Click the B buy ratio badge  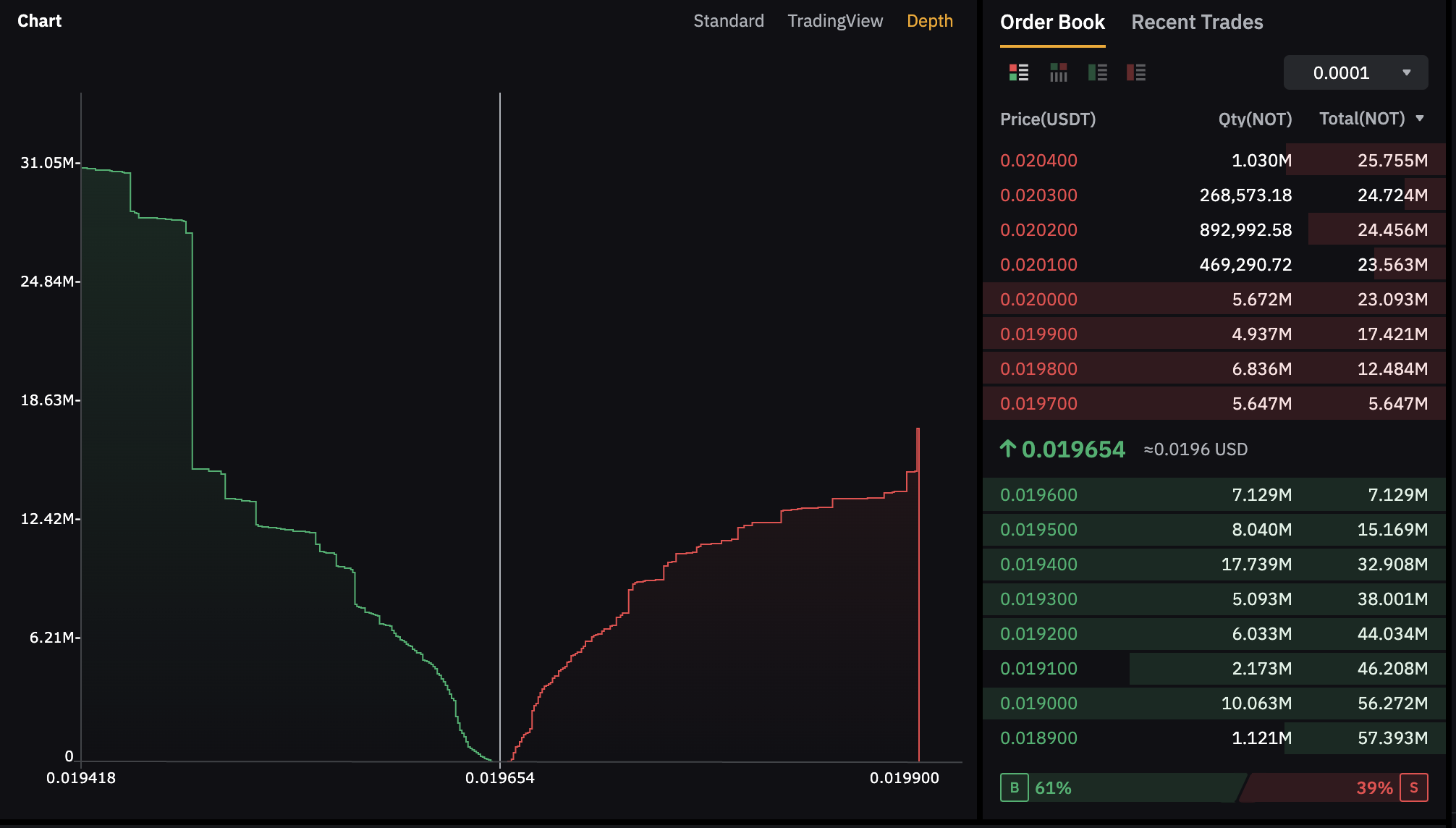pyautogui.click(x=1014, y=787)
